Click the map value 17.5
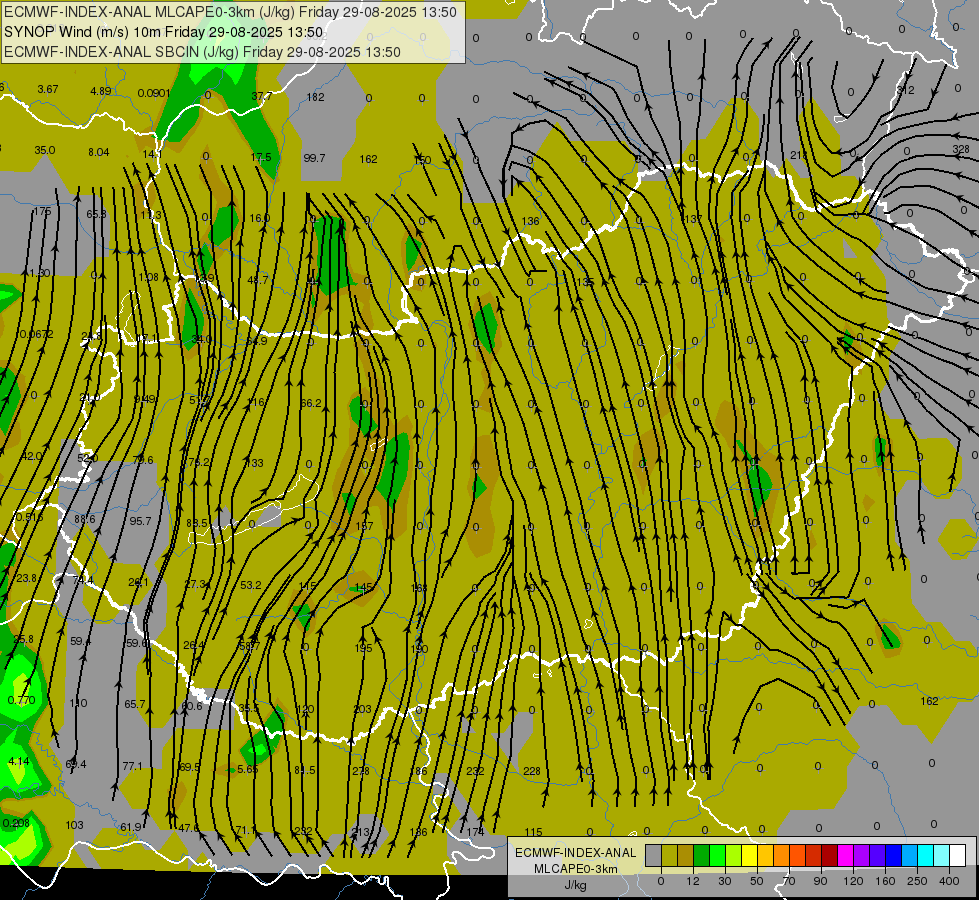This screenshot has height=900, width=979. pyautogui.click(x=261, y=157)
